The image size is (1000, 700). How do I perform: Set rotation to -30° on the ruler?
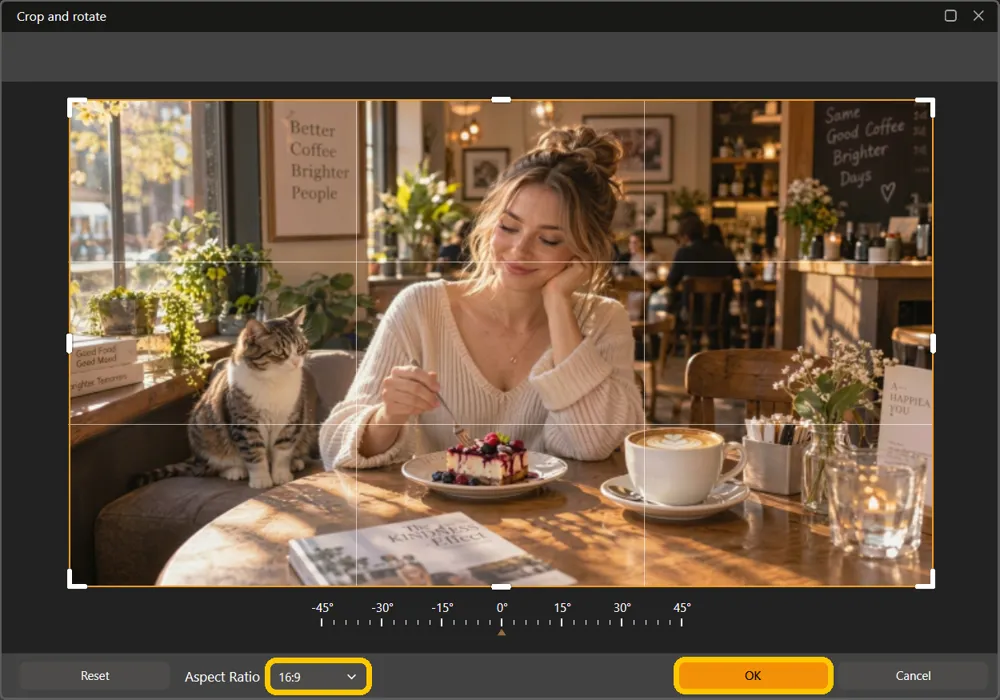coord(381,622)
